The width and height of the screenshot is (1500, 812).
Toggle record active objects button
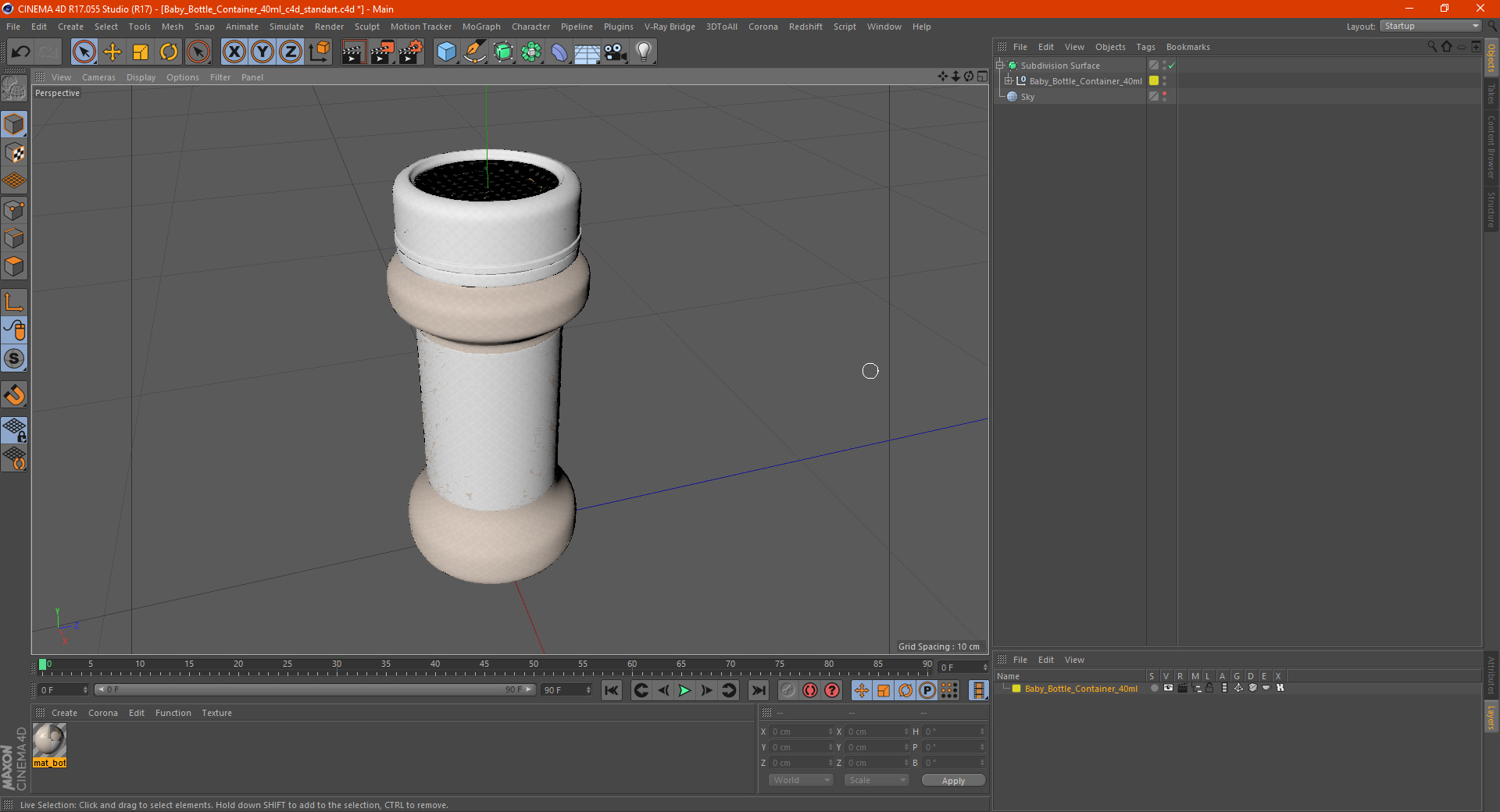point(810,690)
